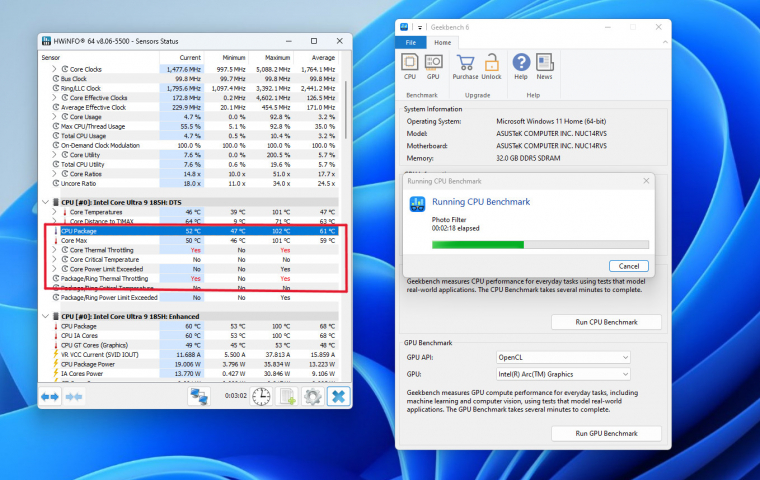
Task: Click the Run CPU Benchmark button
Action: tap(606, 322)
